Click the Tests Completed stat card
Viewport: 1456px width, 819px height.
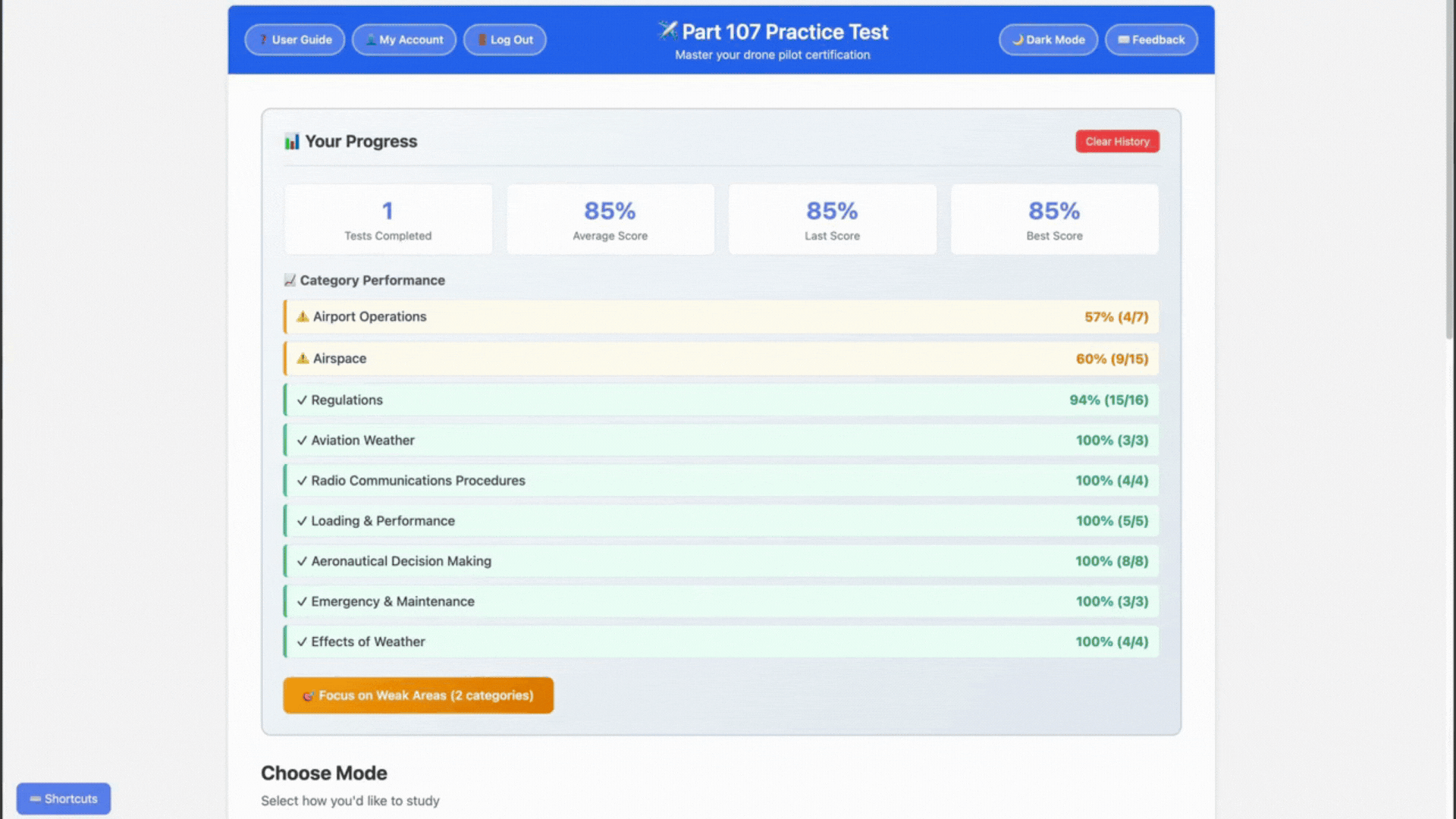[x=388, y=220]
